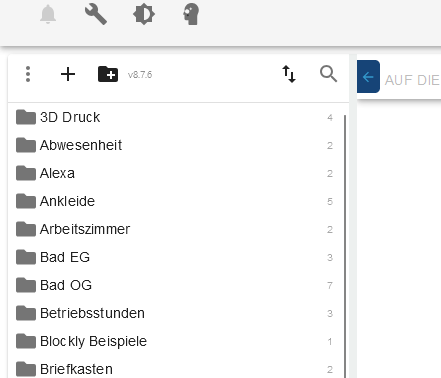
Task: Toggle the brightness theme icon
Action: (144, 14)
